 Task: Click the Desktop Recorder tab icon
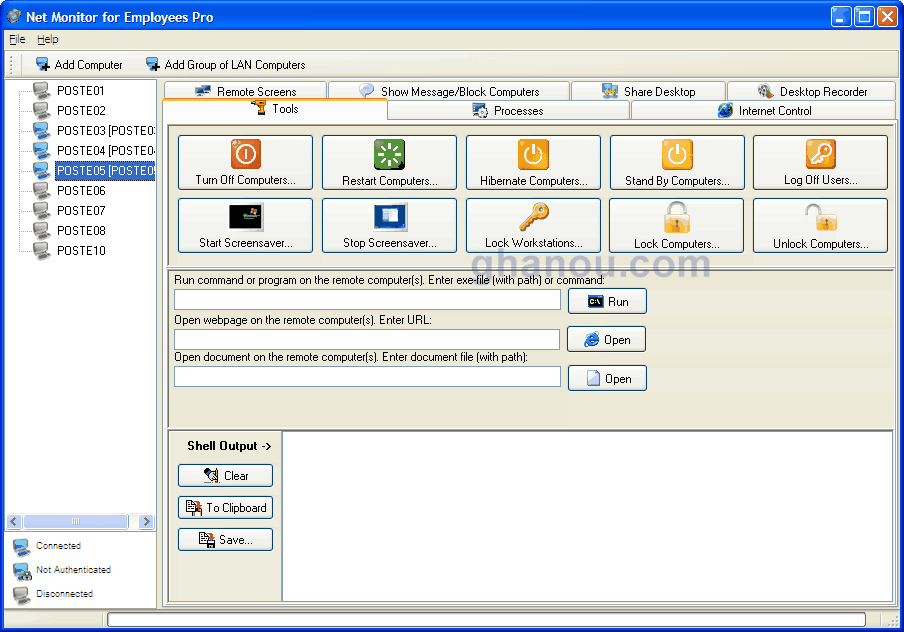766,91
